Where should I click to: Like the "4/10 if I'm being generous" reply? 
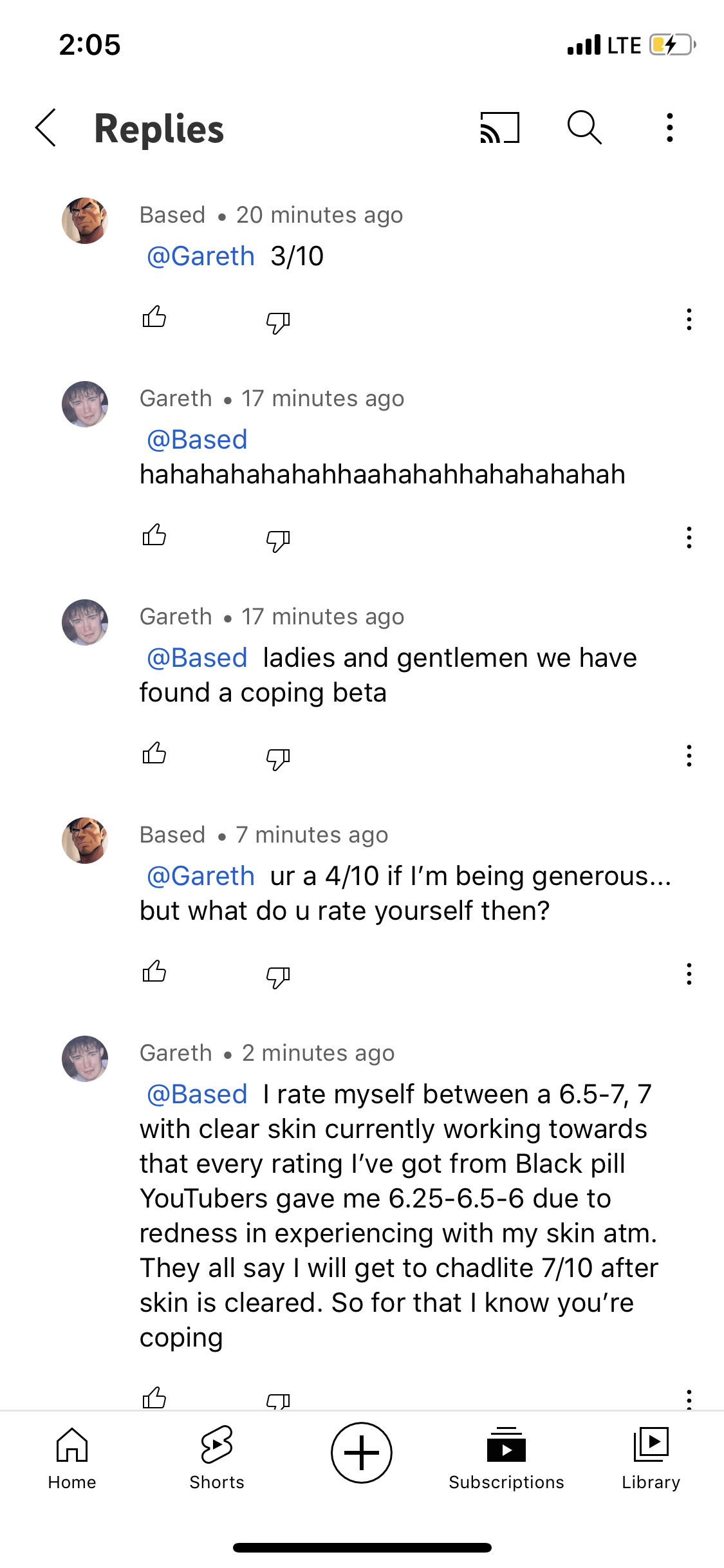(154, 972)
